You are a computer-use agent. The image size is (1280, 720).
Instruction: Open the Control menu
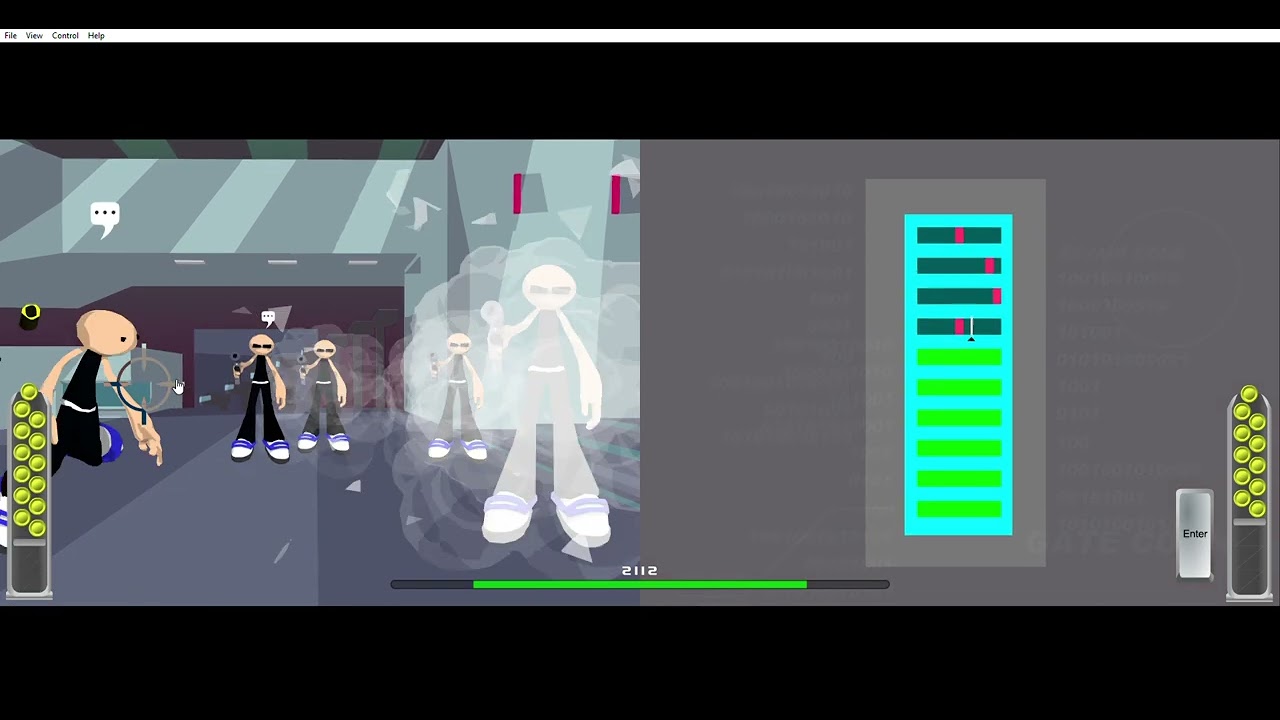pos(65,36)
